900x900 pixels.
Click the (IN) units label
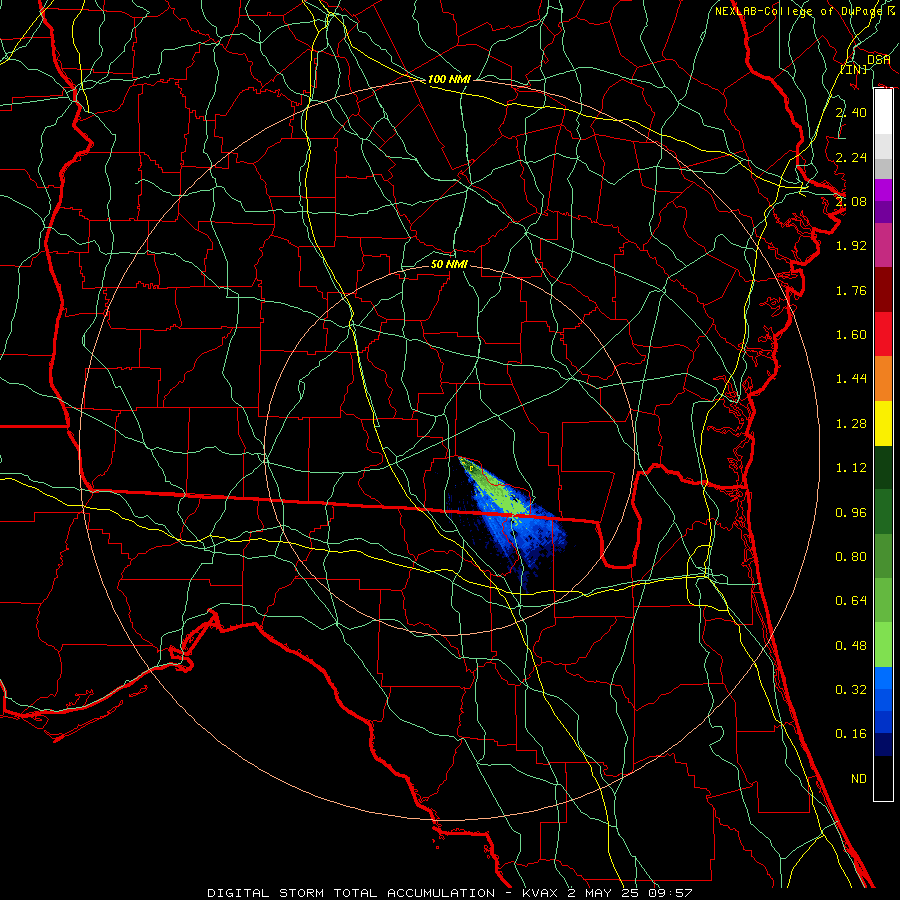click(854, 69)
